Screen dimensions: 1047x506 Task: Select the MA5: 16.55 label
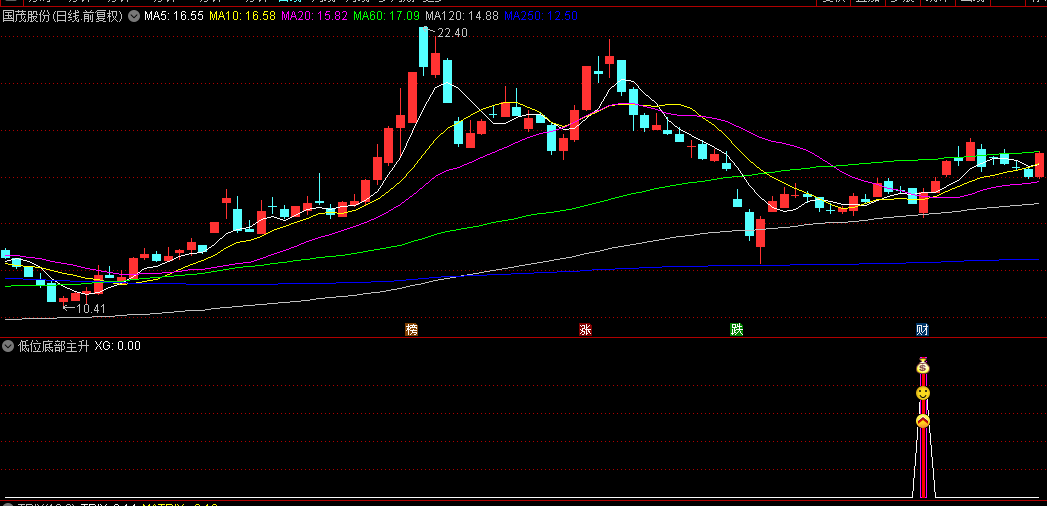coord(174,16)
